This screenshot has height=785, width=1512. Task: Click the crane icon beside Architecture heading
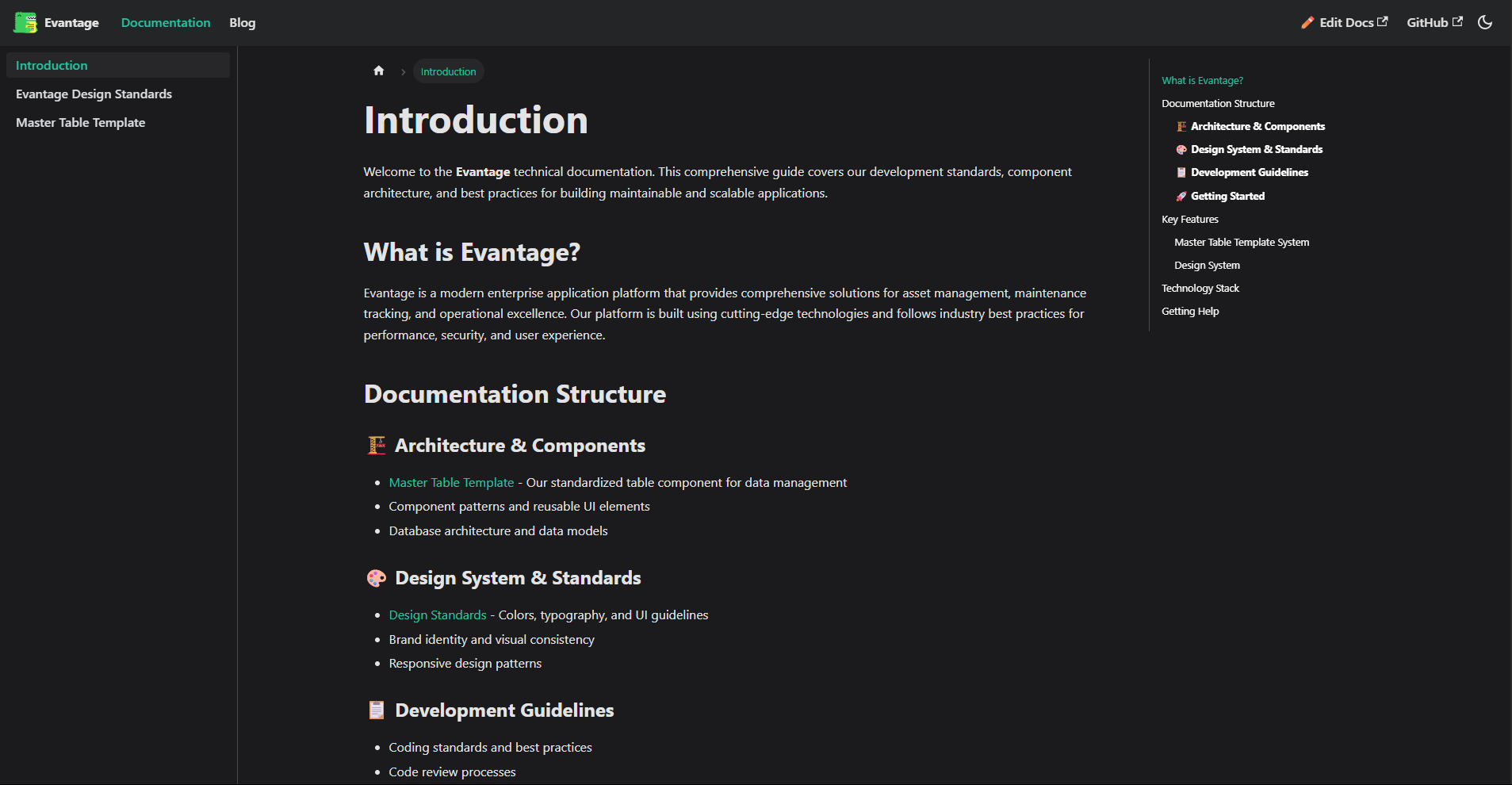(377, 446)
